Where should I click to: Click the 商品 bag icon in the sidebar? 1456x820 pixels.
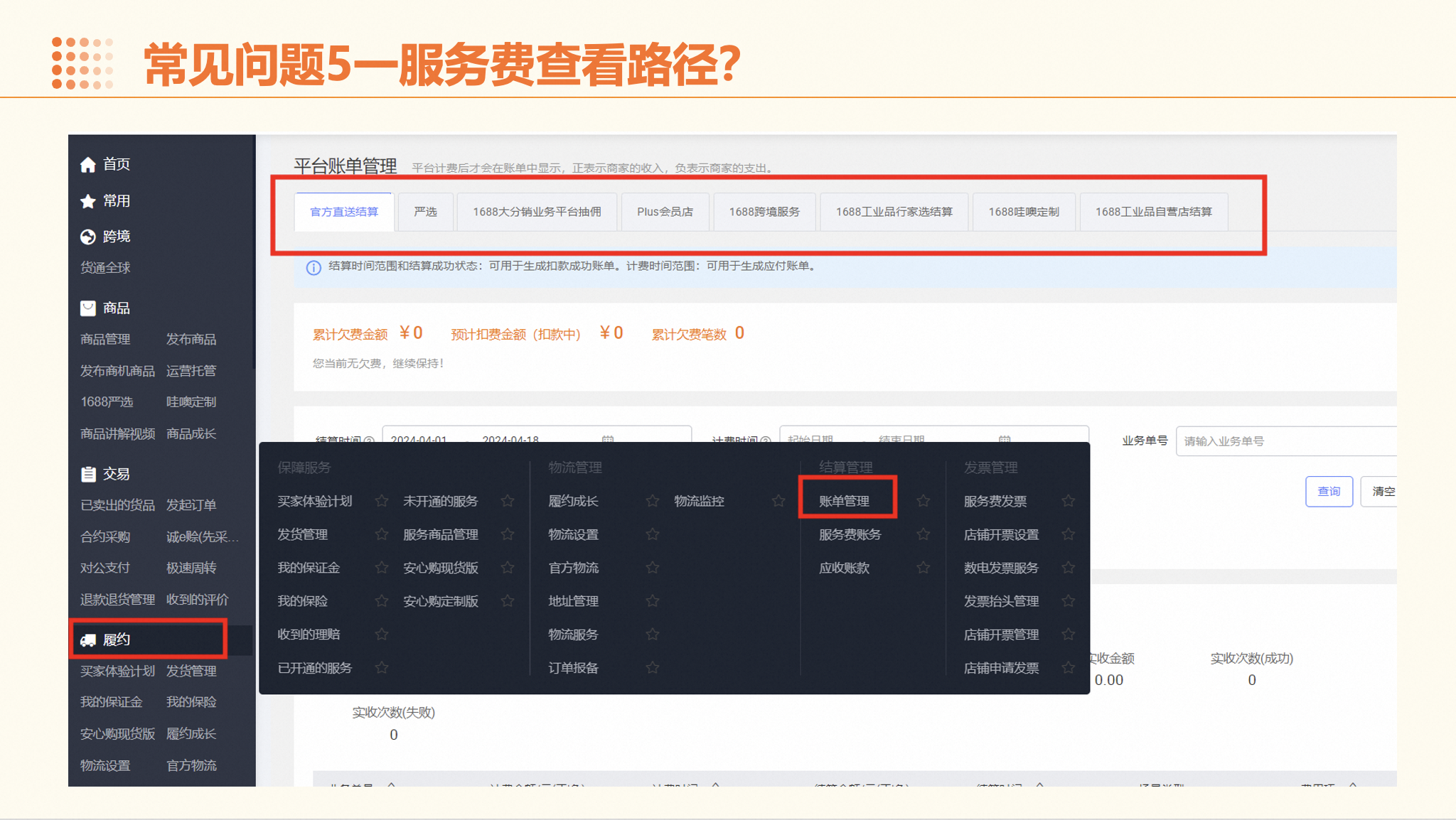coord(87,308)
